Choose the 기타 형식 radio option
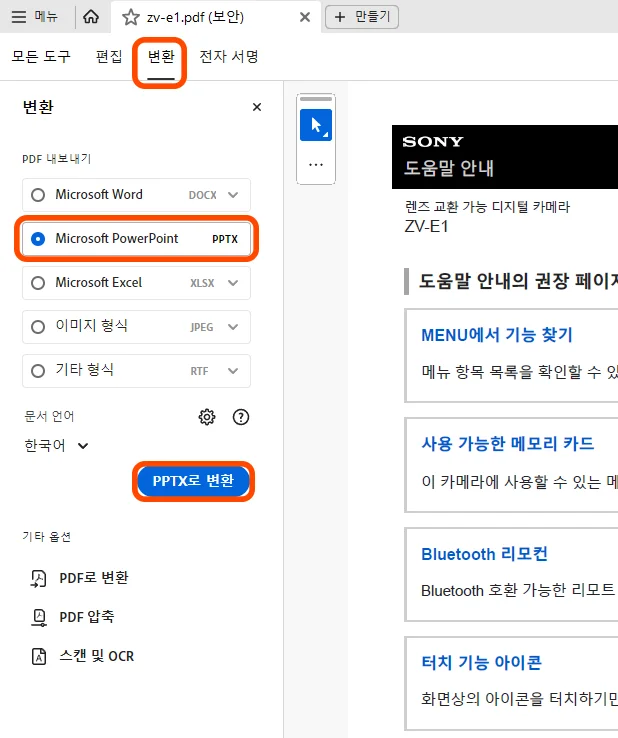The height and width of the screenshot is (738, 618). point(38,371)
